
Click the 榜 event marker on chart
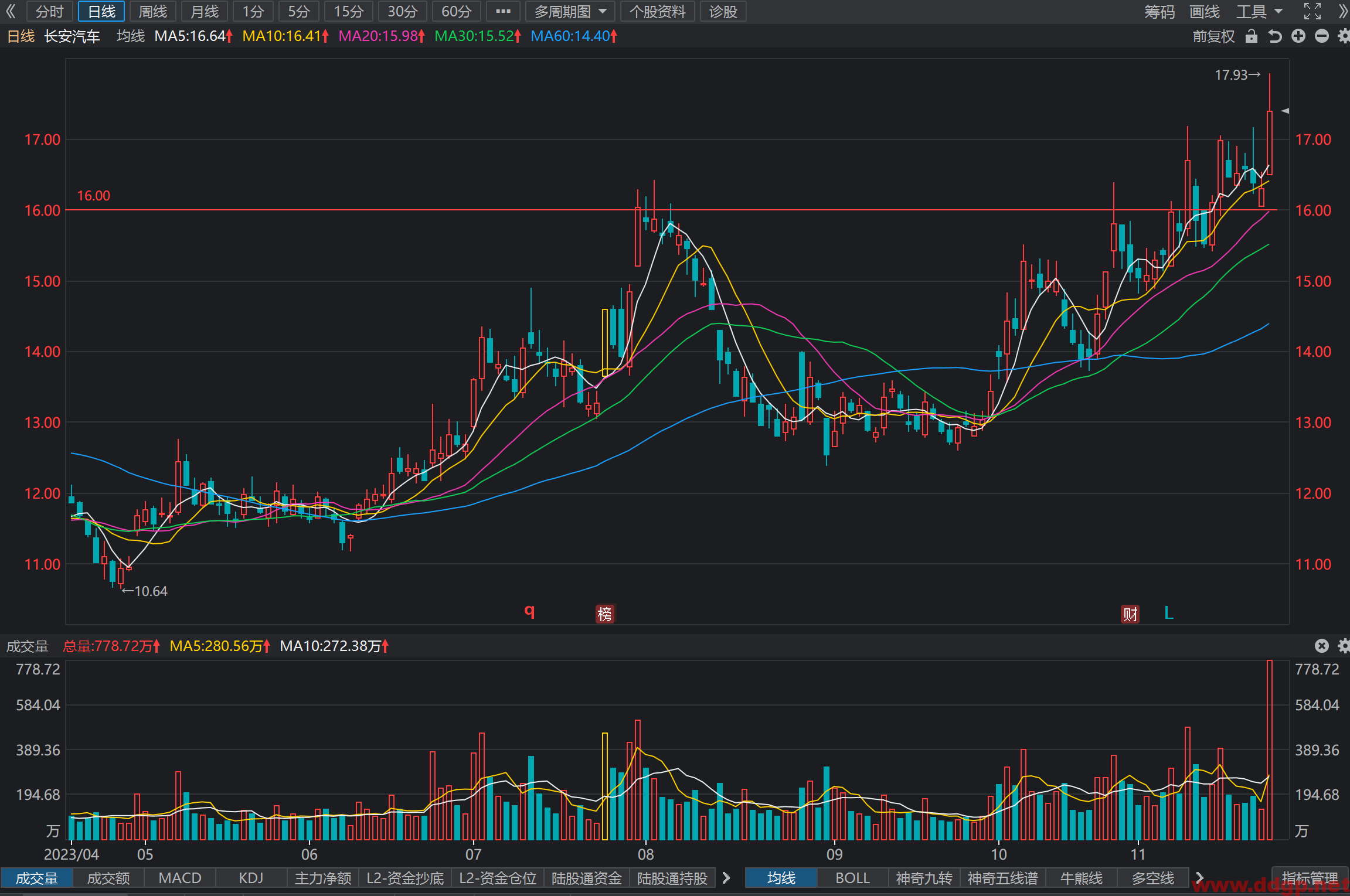point(604,614)
